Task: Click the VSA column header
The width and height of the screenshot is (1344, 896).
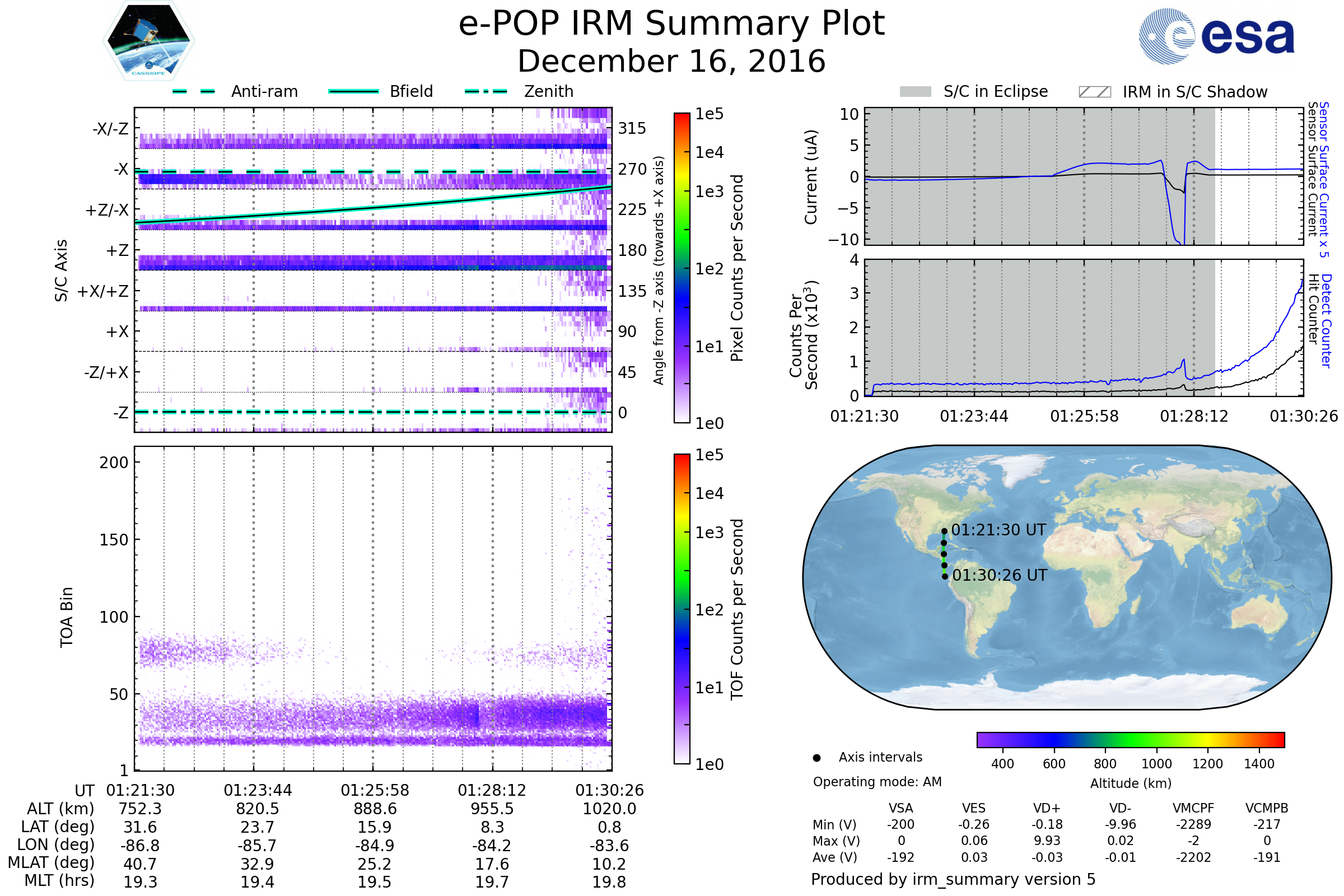Action: [x=900, y=808]
